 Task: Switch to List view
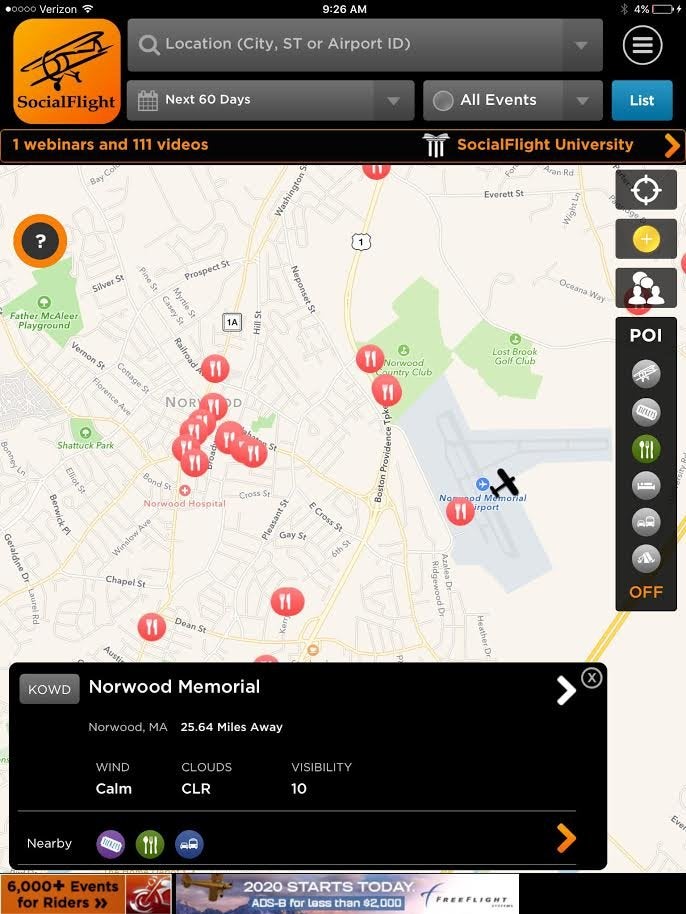click(642, 100)
